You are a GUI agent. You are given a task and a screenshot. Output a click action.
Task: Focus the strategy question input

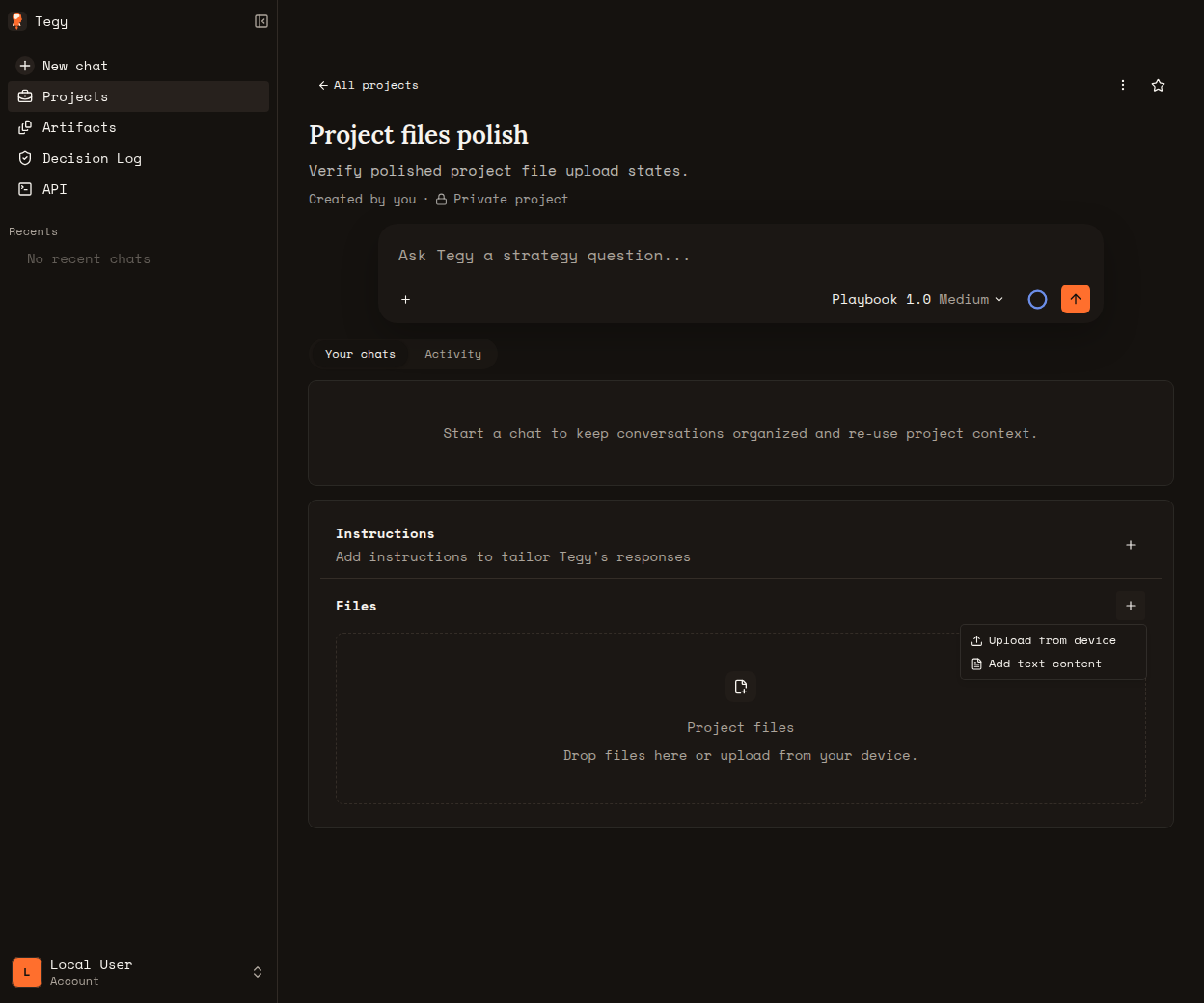(x=740, y=256)
